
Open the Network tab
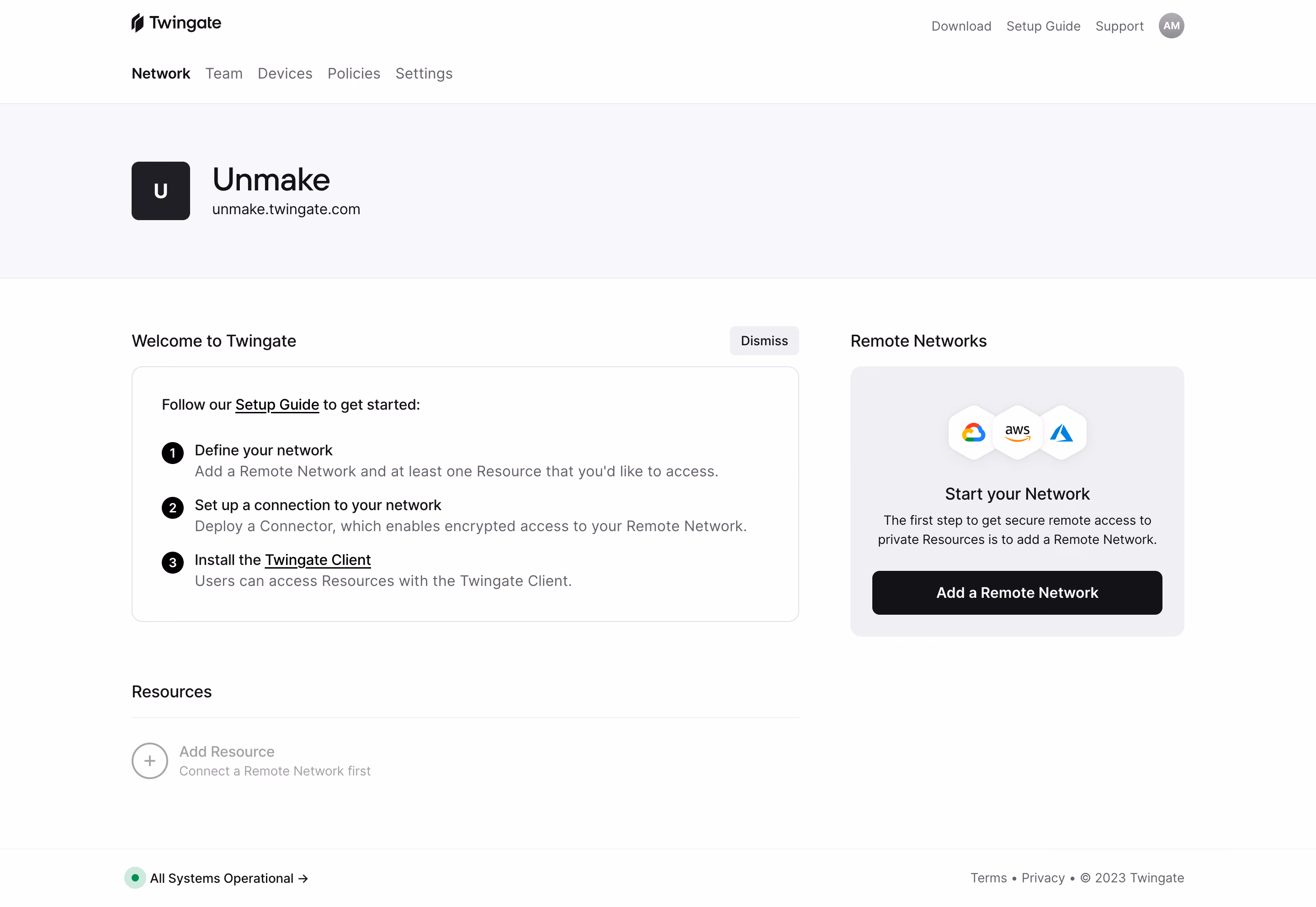161,74
